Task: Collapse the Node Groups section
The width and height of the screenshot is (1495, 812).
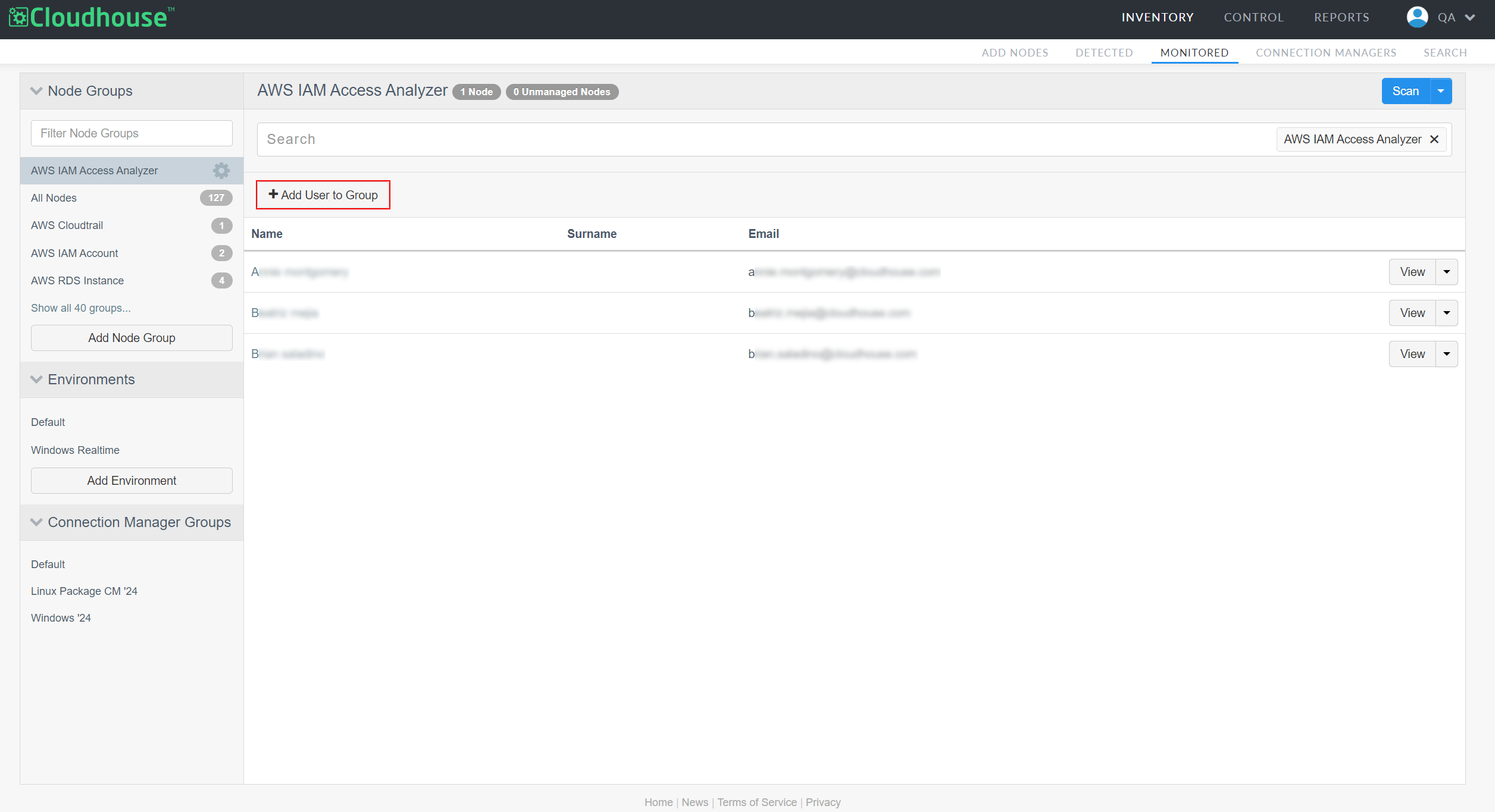Action: (x=36, y=91)
